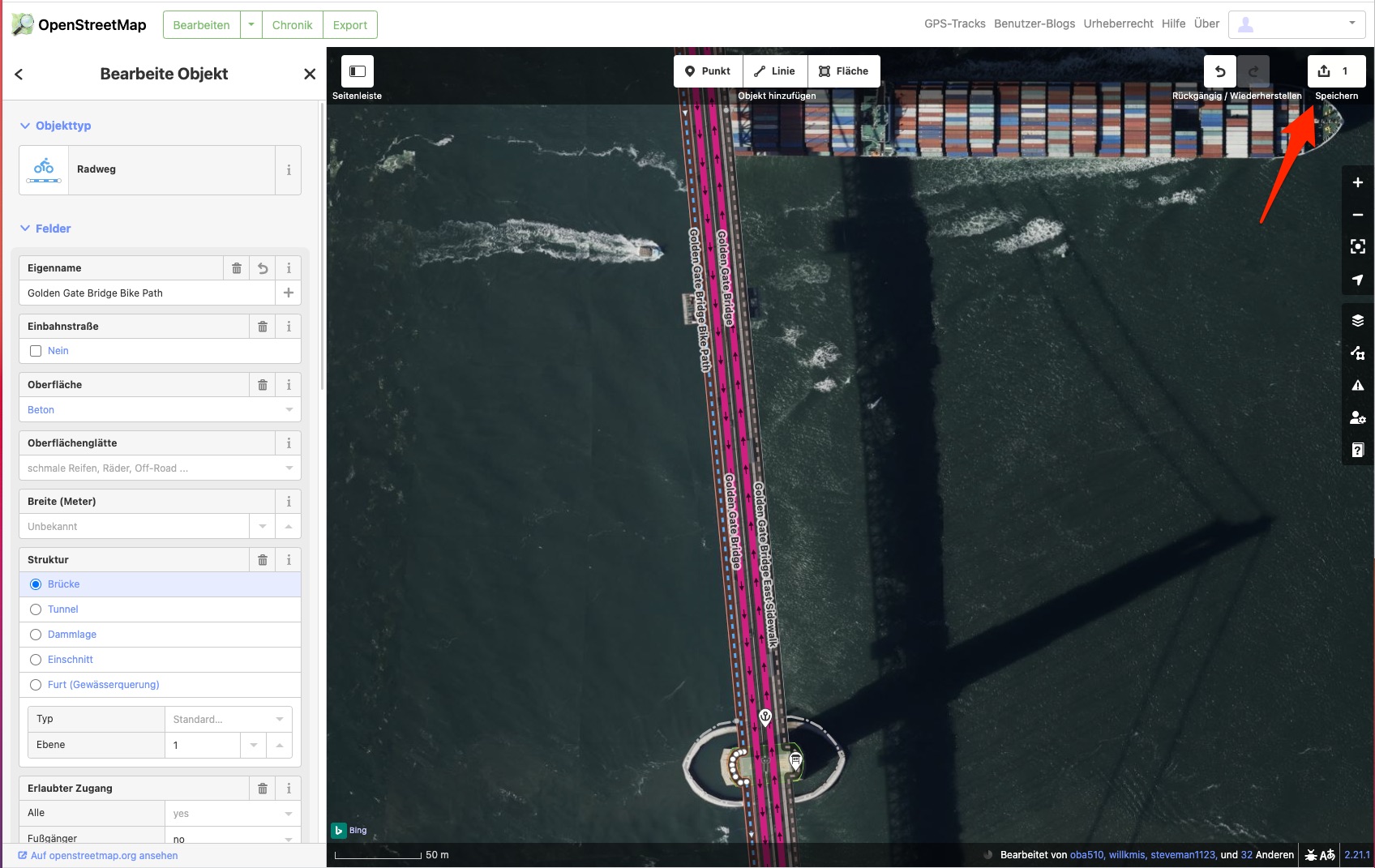Open Benutzer-Blogs in the header
The height and width of the screenshot is (868, 1375).
(1034, 24)
